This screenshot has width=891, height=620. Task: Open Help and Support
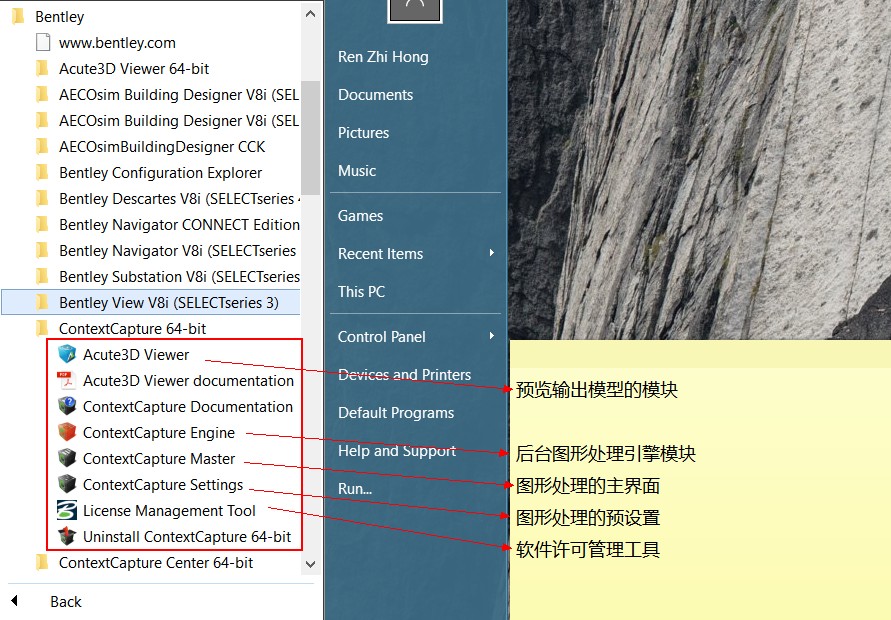[397, 451]
